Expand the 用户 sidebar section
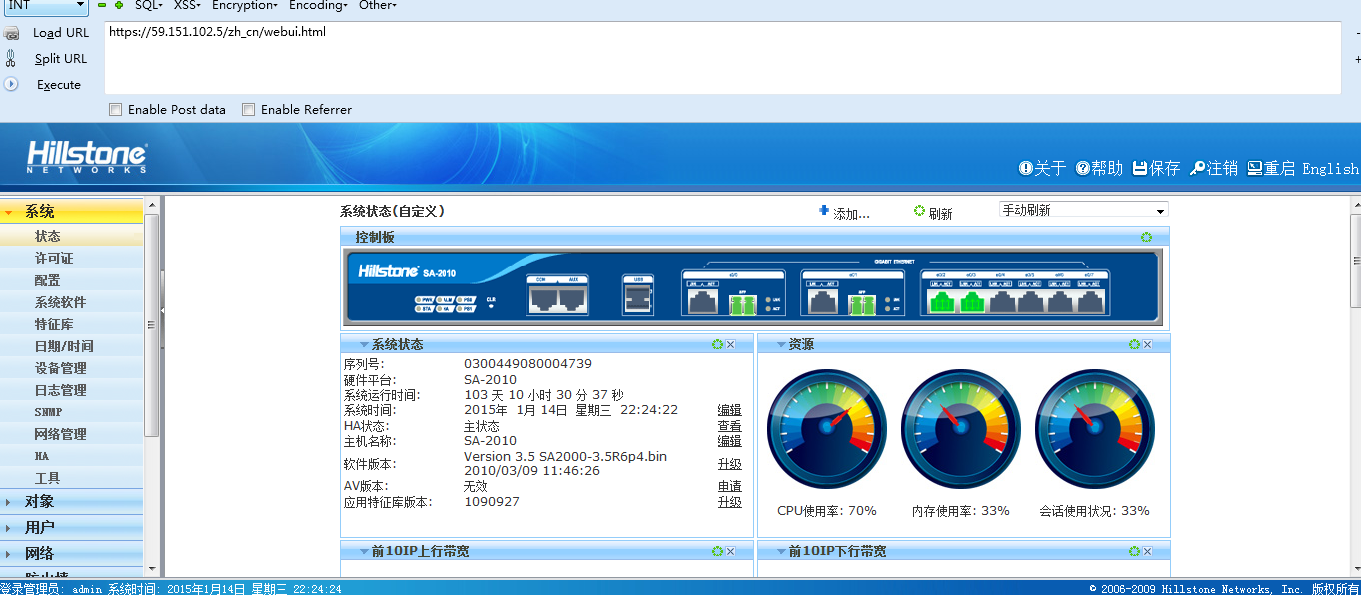The width and height of the screenshot is (1361, 595). pos(72,527)
